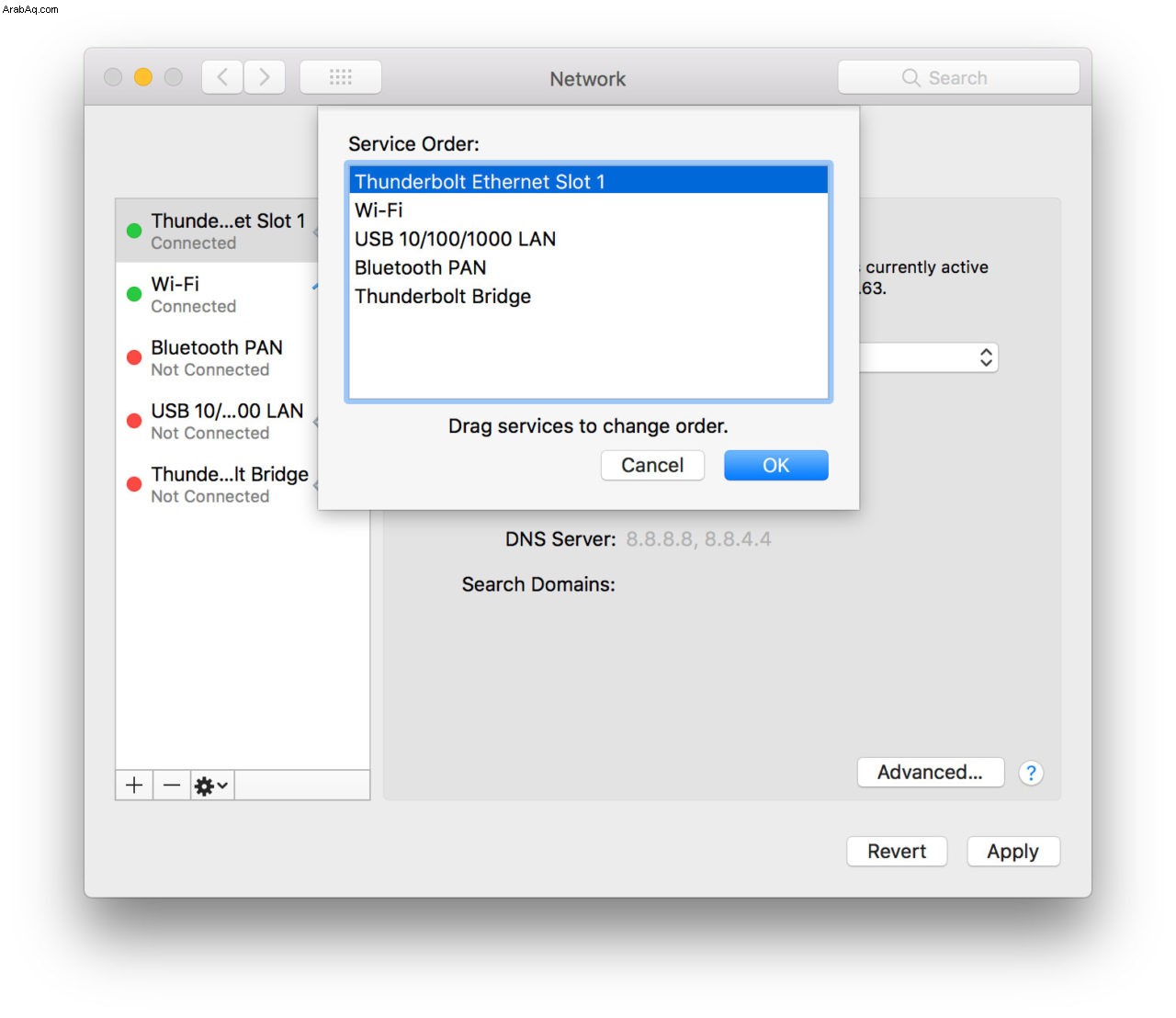
Task: Select USB 10/...00 LAN in the sidebar
Action: click(x=217, y=421)
